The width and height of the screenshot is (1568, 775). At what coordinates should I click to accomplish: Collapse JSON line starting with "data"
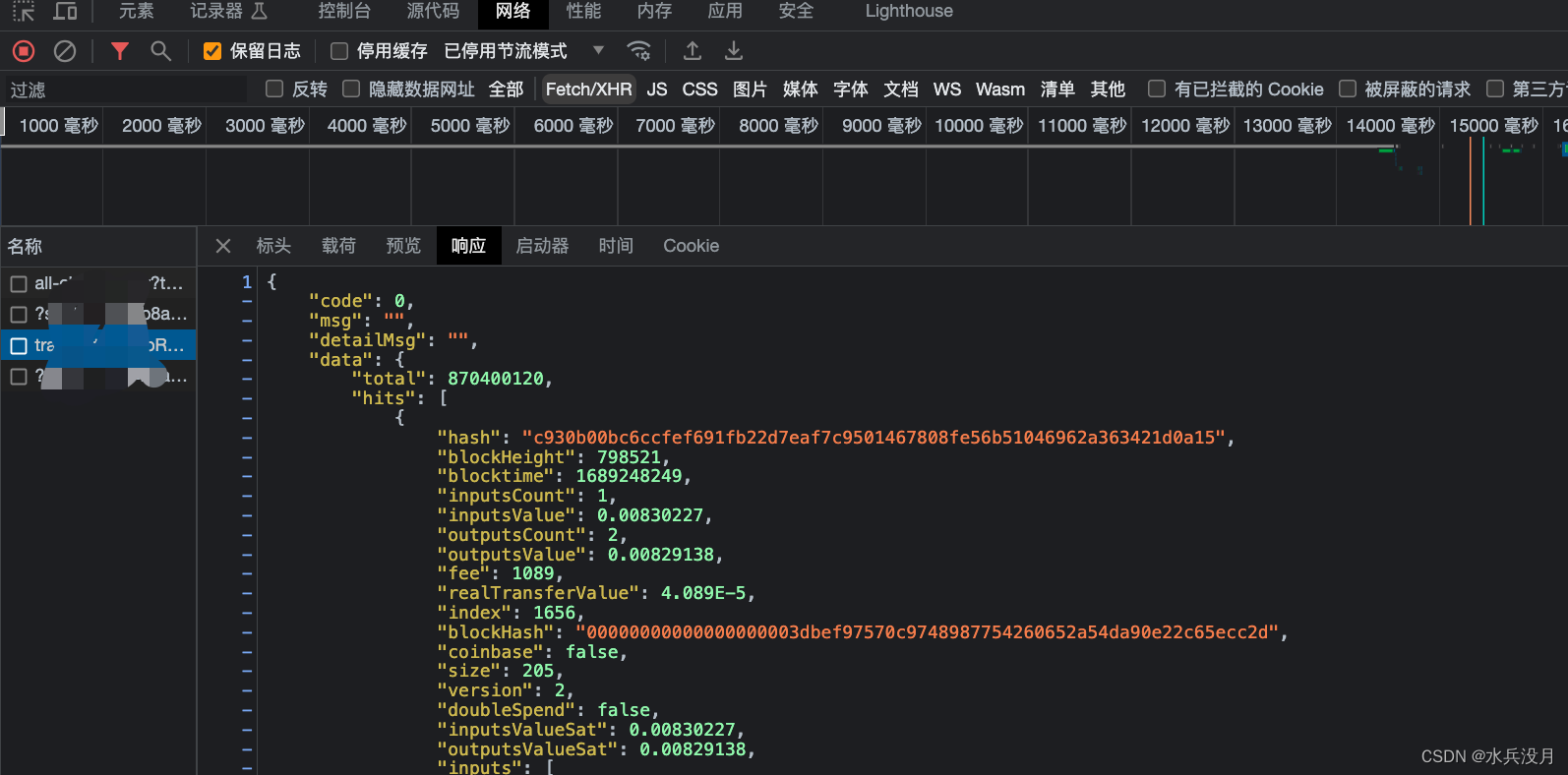247,360
